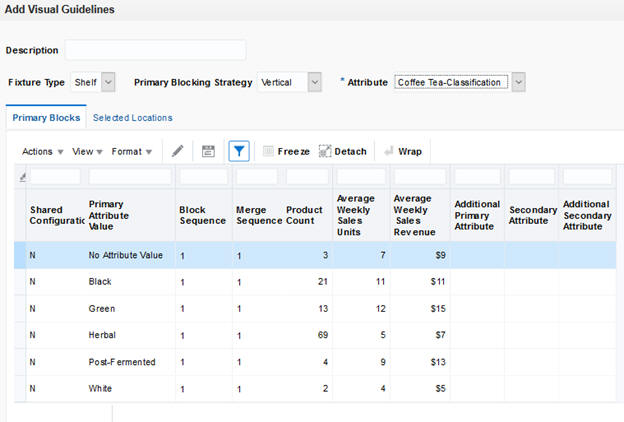The image size is (624, 422).
Task: Open the Format menu
Action: click(132, 152)
